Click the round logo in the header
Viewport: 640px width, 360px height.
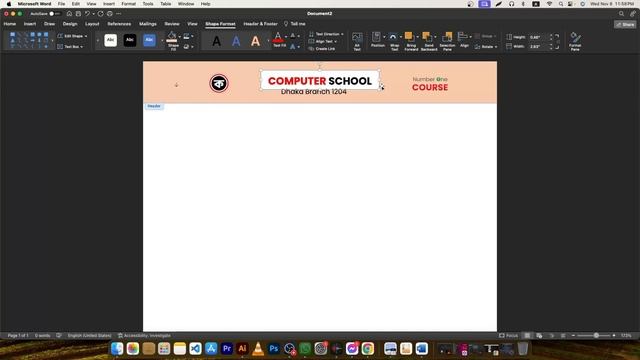pos(219,83)
